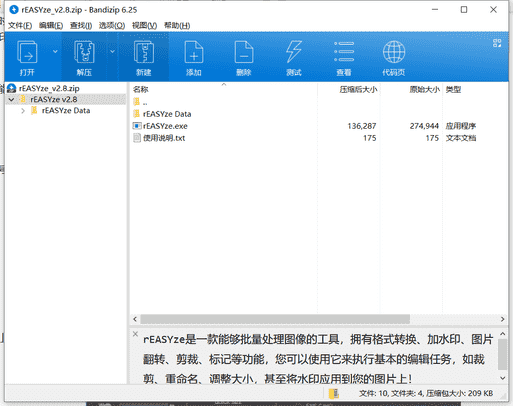Select rEASYze_v2.8.zip root in the tree
513x406 pixels.
click(x=49, y=88)
